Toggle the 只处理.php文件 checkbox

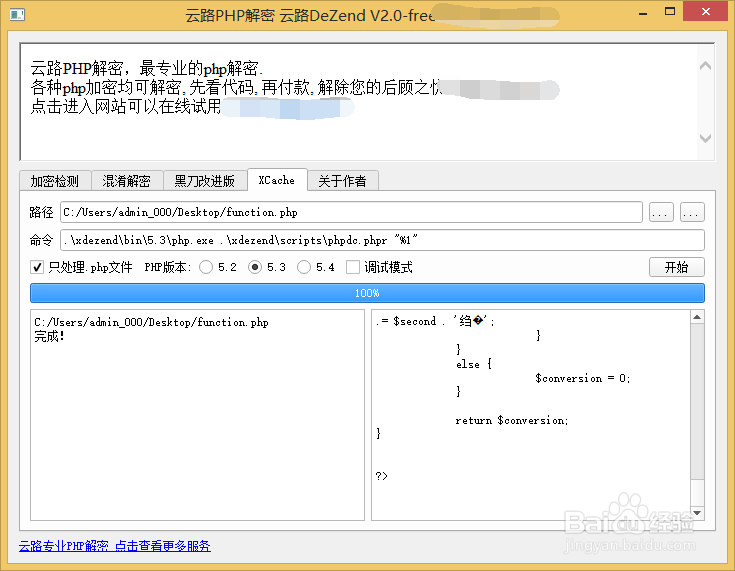click(37, 267)
